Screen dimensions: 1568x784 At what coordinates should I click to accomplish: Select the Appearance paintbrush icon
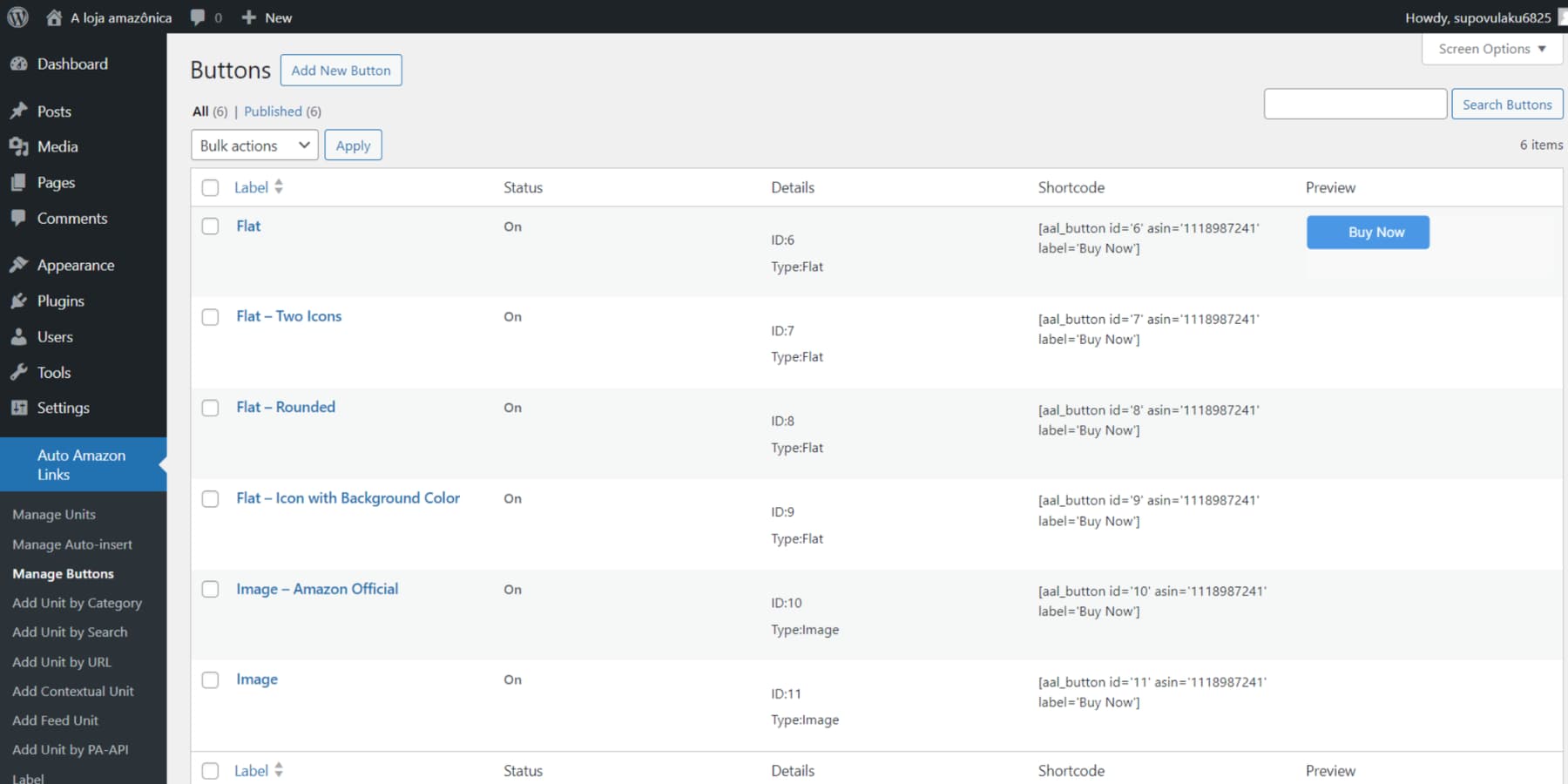[19, 265]
